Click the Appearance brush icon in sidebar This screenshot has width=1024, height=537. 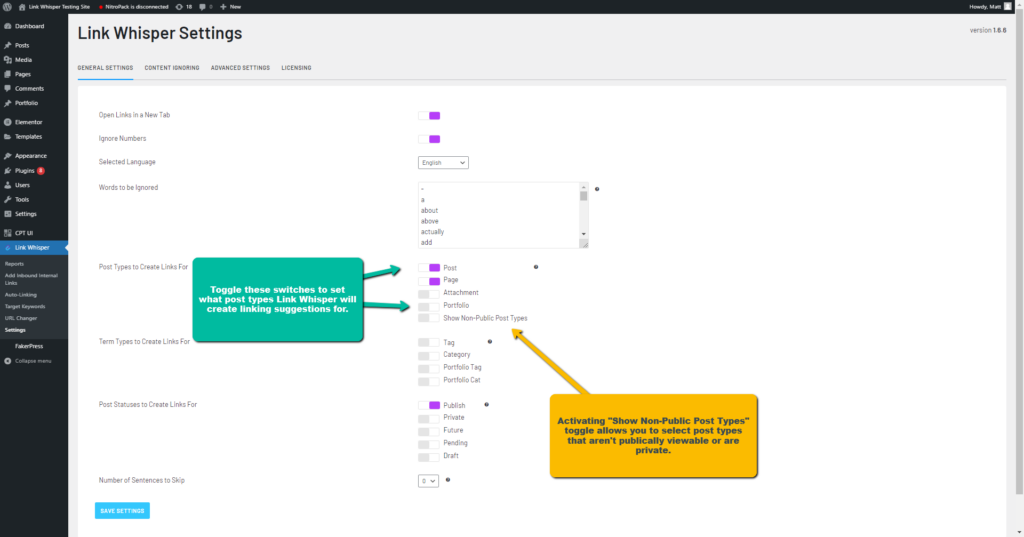8,155
